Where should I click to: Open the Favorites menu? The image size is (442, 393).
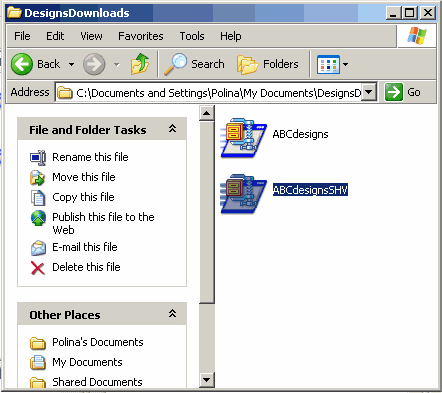(141, 36)
